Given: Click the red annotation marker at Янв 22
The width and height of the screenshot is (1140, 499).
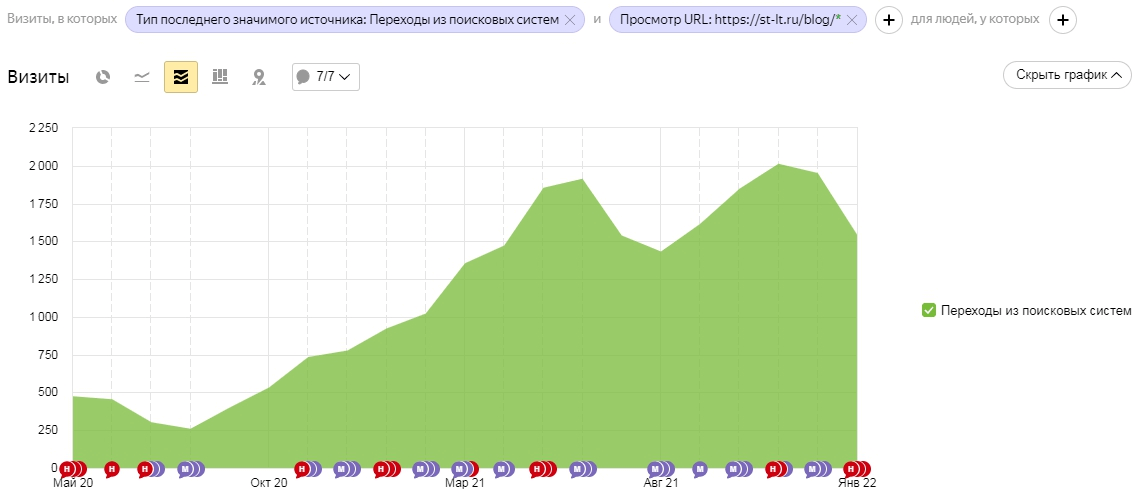Looking at the screenshot, I should [x=851, y=469].
